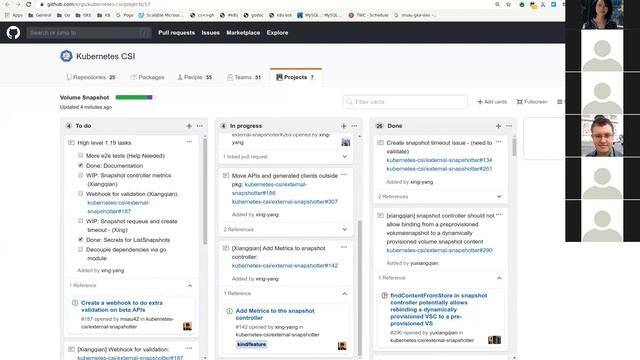Select the Projects tab
Viewport: 640px width, 360px height.
click(x=296, y=77)
